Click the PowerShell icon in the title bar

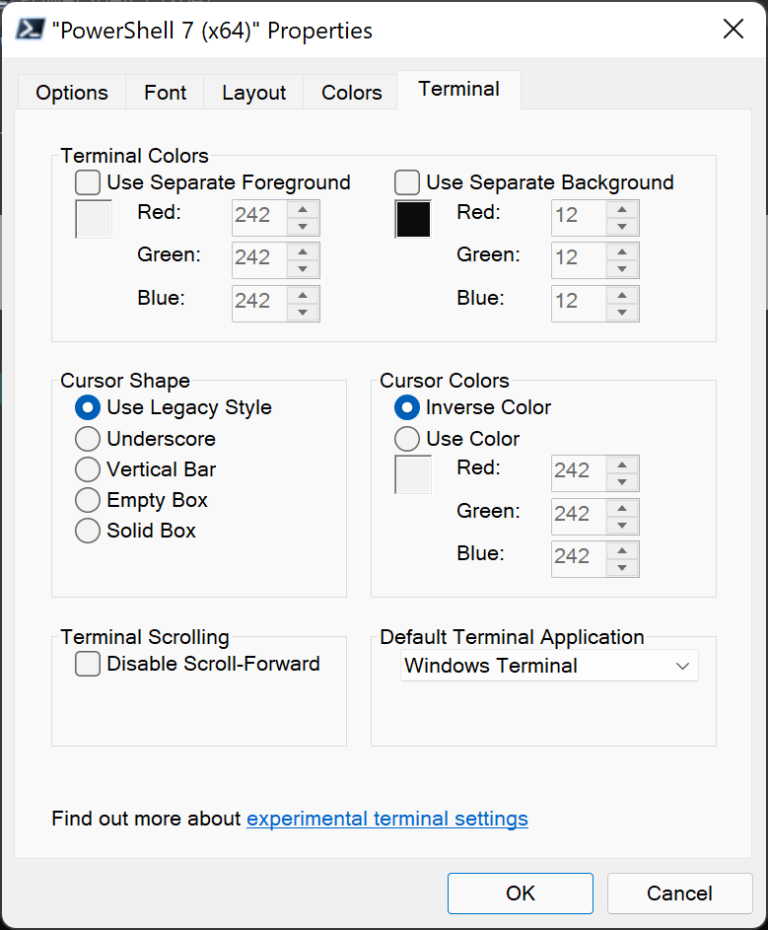[x=31, y=30]
